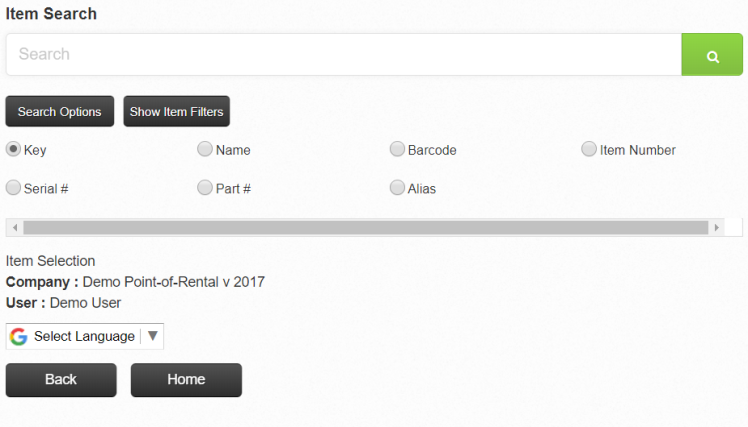Pick the Serial # radio button
This screenshot has height=427, width=748.
[14, 187]
